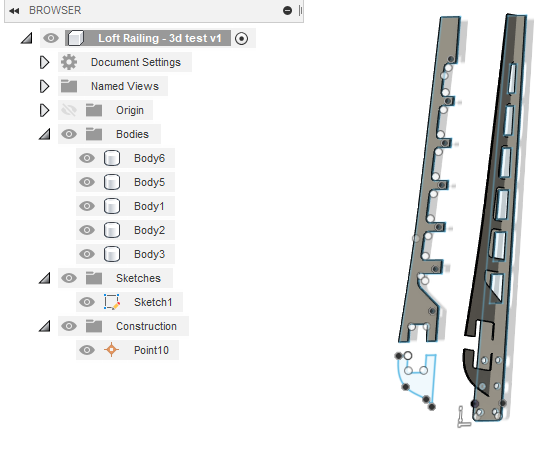Expand the Document Settings node

[x=45, y=62]
